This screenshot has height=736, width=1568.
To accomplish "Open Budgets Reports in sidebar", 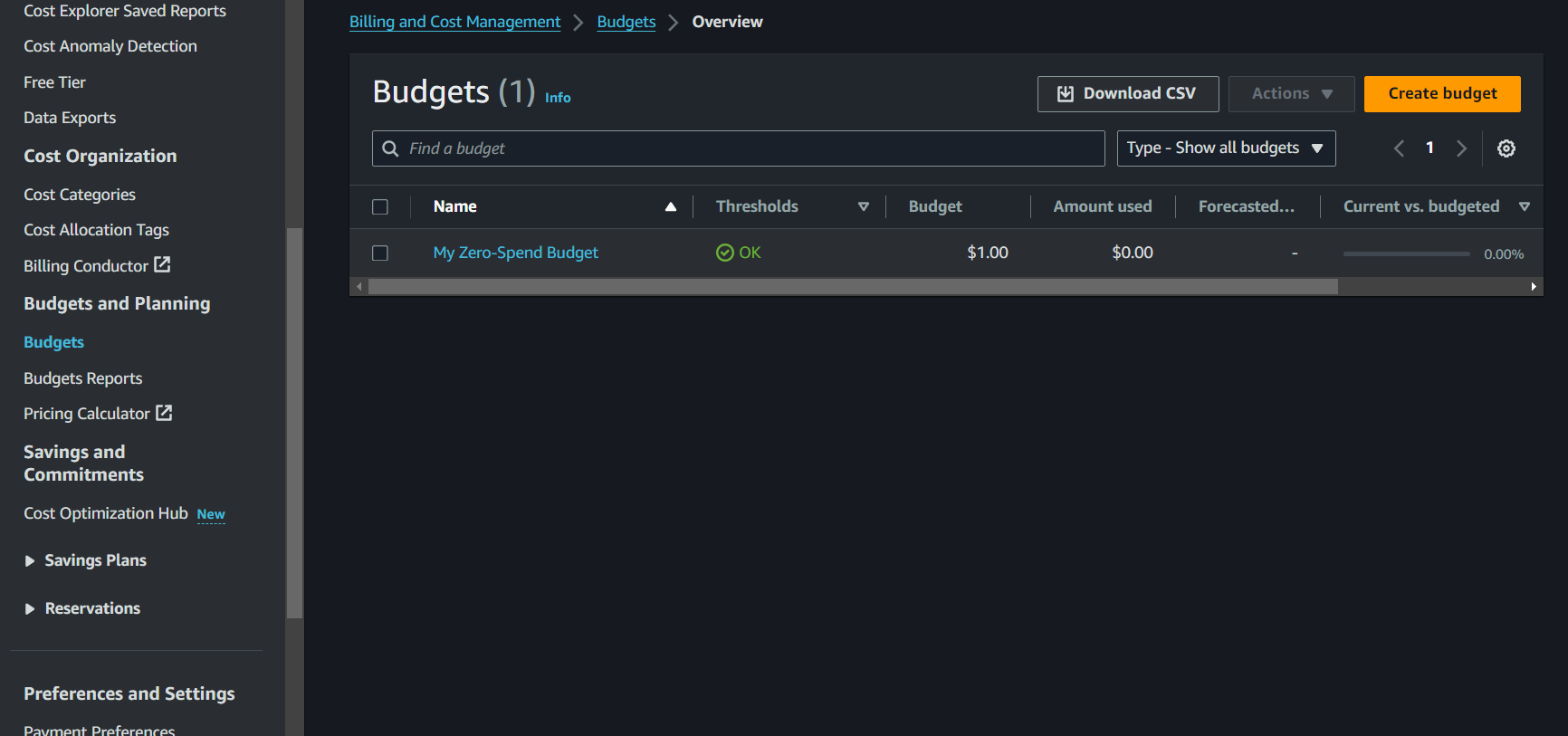I will click(83, 378).
